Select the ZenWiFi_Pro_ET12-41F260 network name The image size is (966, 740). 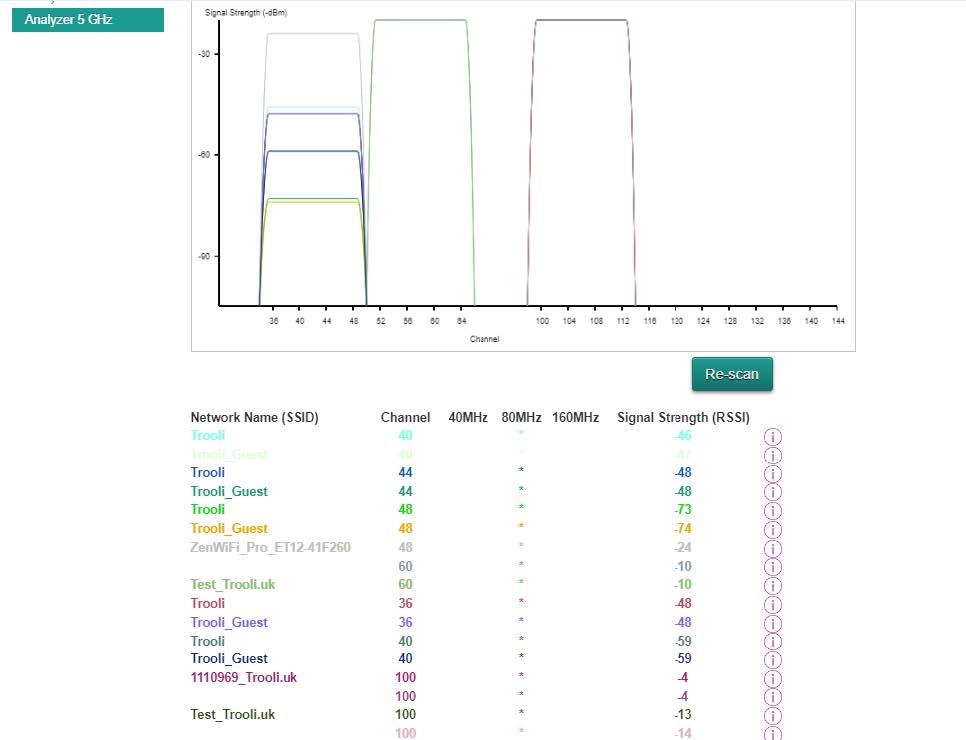point(270,548)
